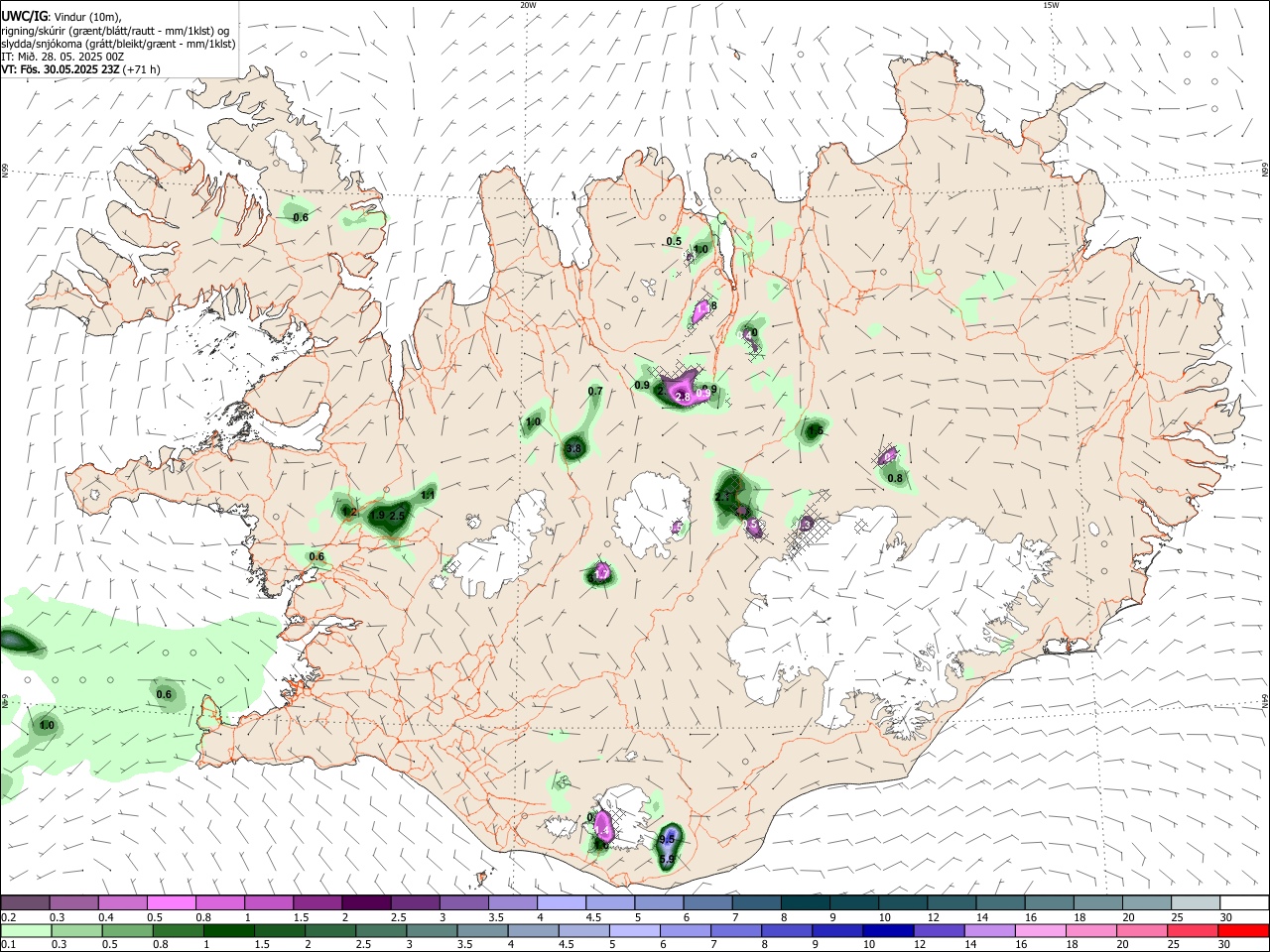Viewport: 1270px width, 952px height.
Task: Pick the medium green 0.5 swatch in the rain legend
Action: click(126, 930)
